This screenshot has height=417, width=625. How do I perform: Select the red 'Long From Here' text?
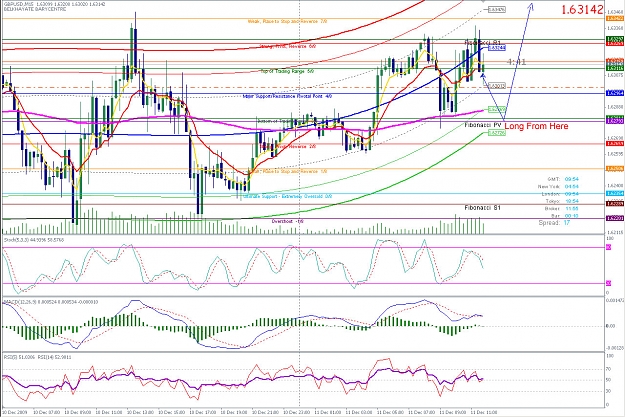536,126
